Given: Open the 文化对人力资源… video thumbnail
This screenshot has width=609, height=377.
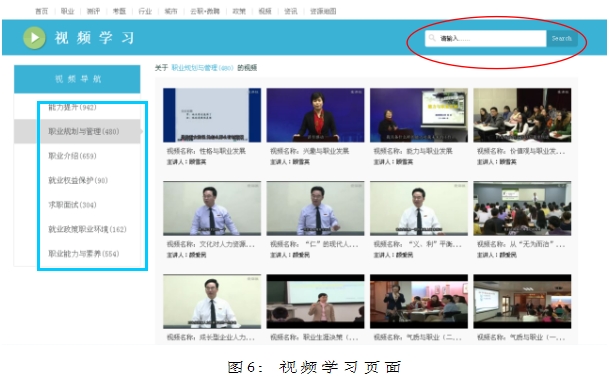Looking at the screenshot, I should tap(212, 208).
